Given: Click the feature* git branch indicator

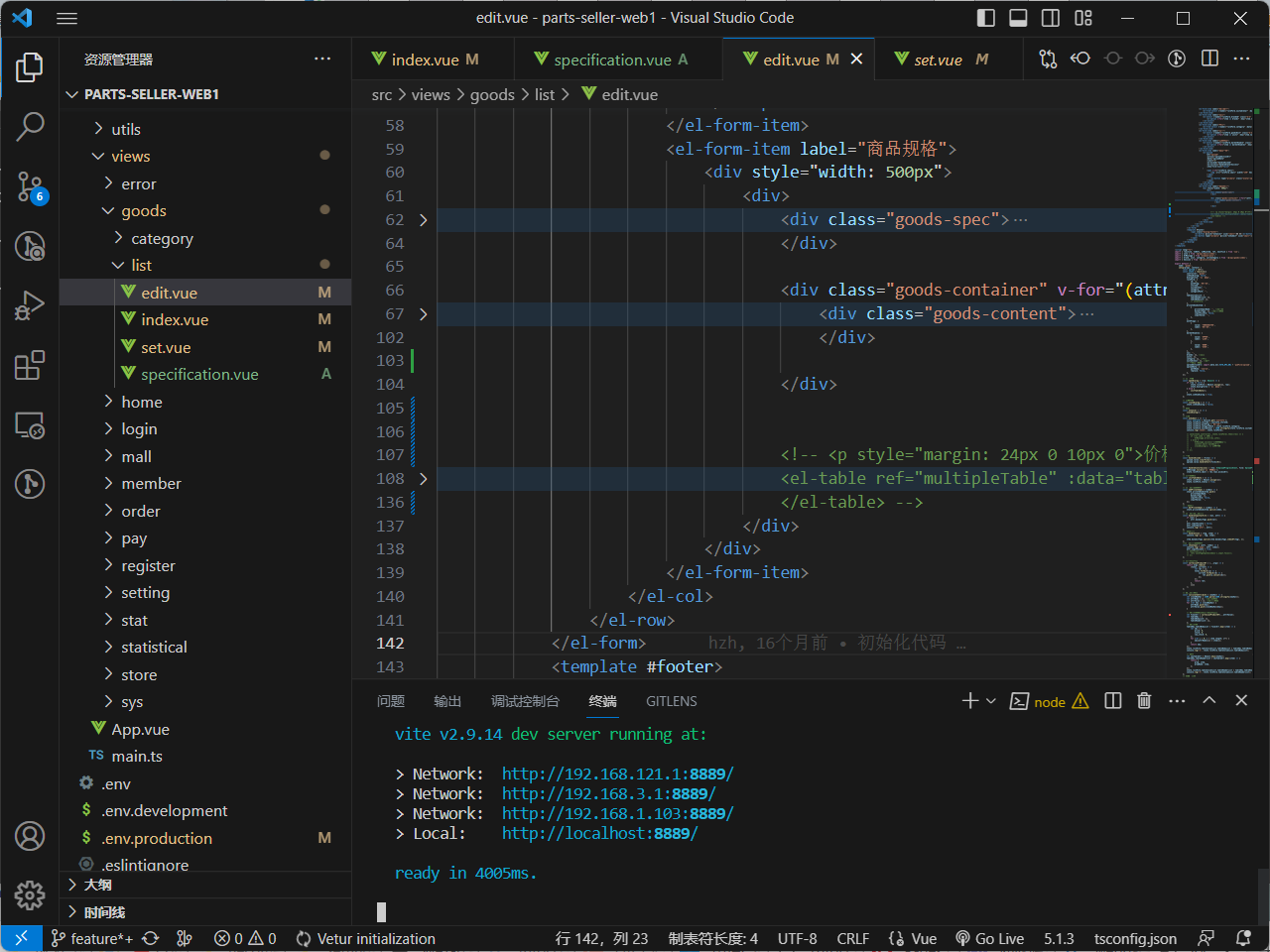Looking at the screenshot, I should (91, 939).
